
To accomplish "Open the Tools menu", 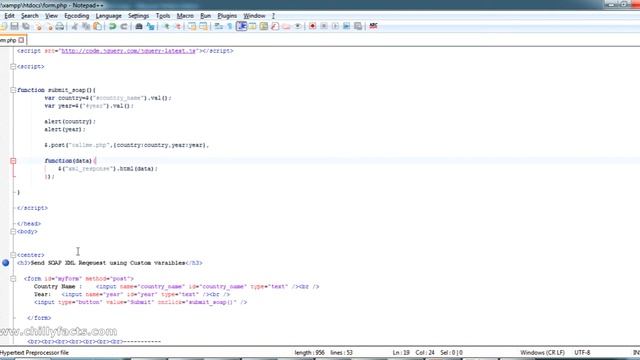I will pos(163,16).
